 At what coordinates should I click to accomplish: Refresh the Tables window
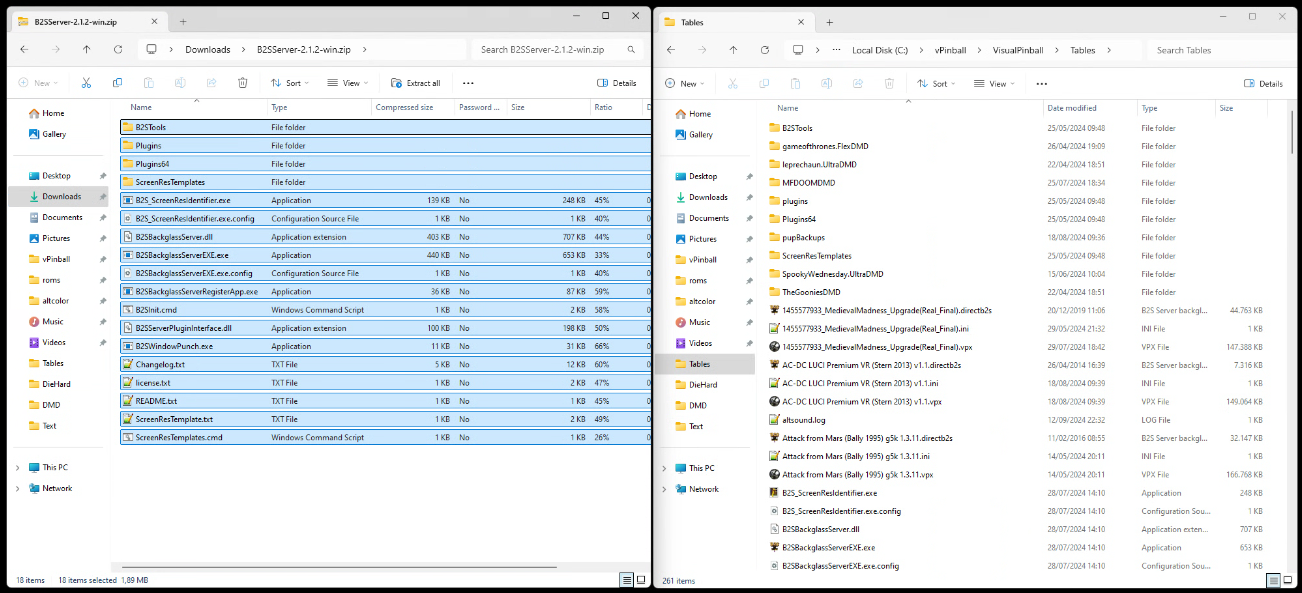764,50
